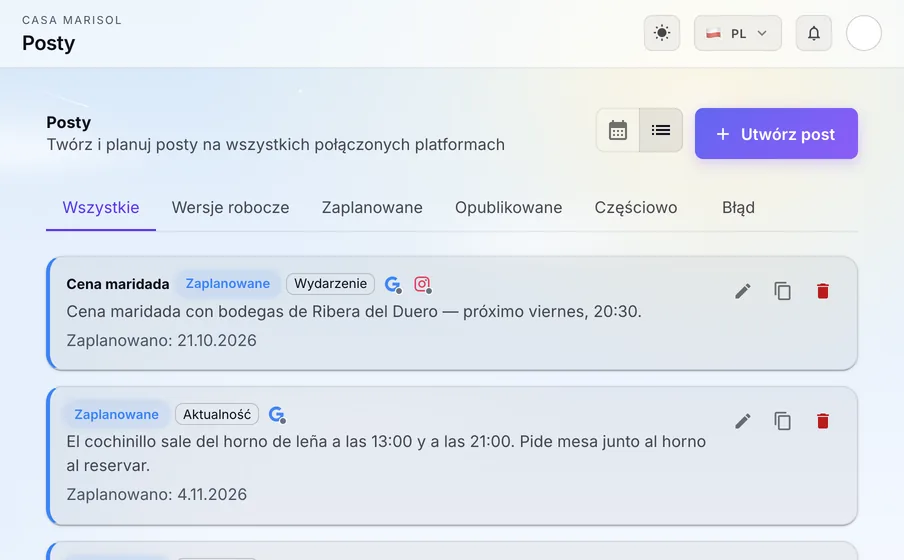904x560 pixels.
Task: Select the Błąd tab
Action: 739,208
